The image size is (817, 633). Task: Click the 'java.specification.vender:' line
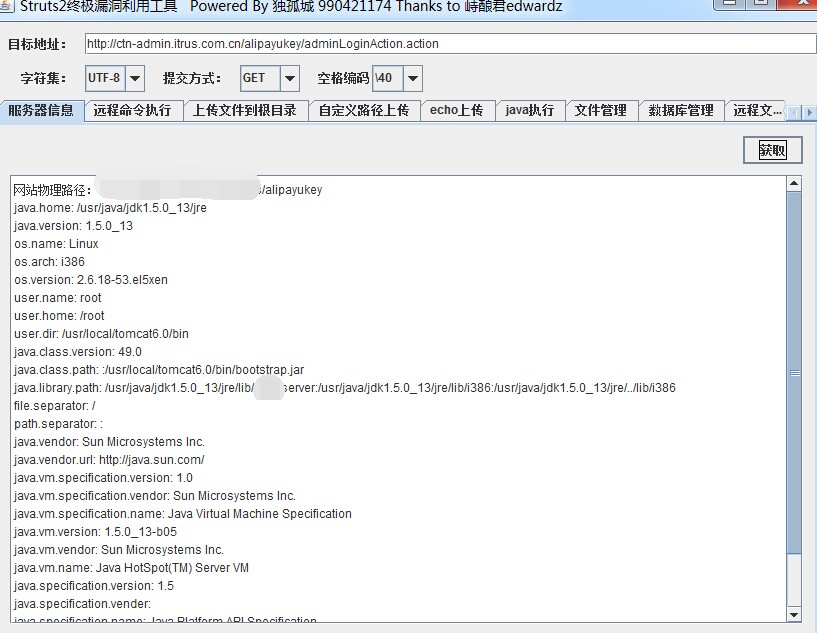pyautogui.click(x=82, y=603)
